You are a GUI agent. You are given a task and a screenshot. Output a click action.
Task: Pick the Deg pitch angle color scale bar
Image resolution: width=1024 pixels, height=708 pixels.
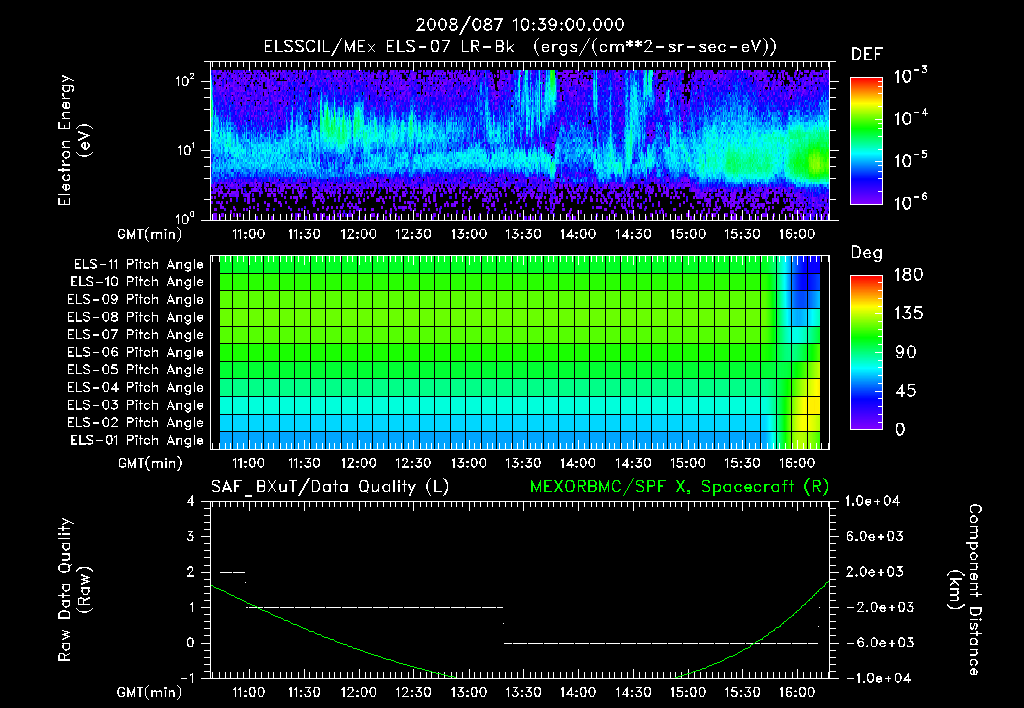[866, 353]
